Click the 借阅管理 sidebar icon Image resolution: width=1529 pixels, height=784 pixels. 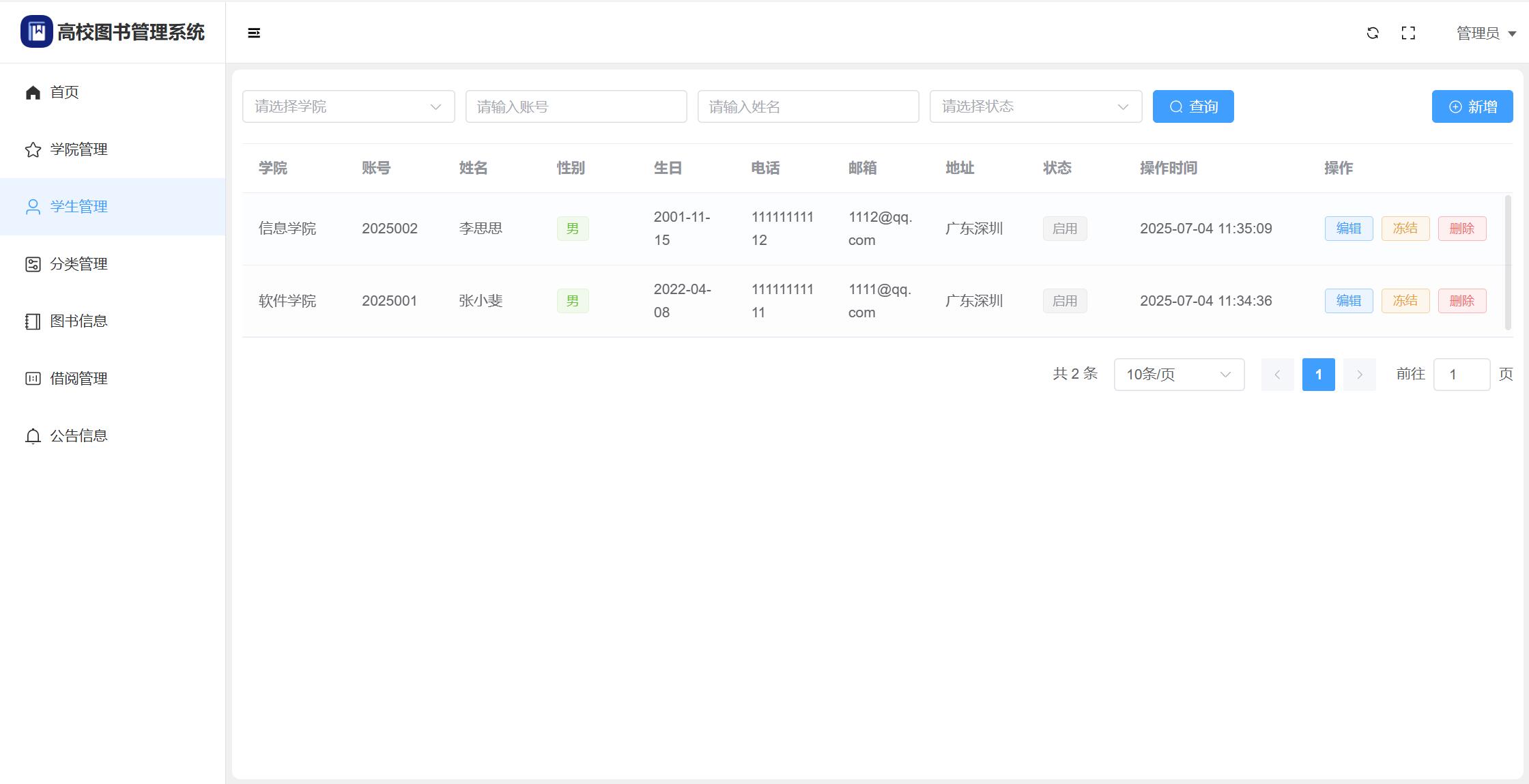point(33,379)
